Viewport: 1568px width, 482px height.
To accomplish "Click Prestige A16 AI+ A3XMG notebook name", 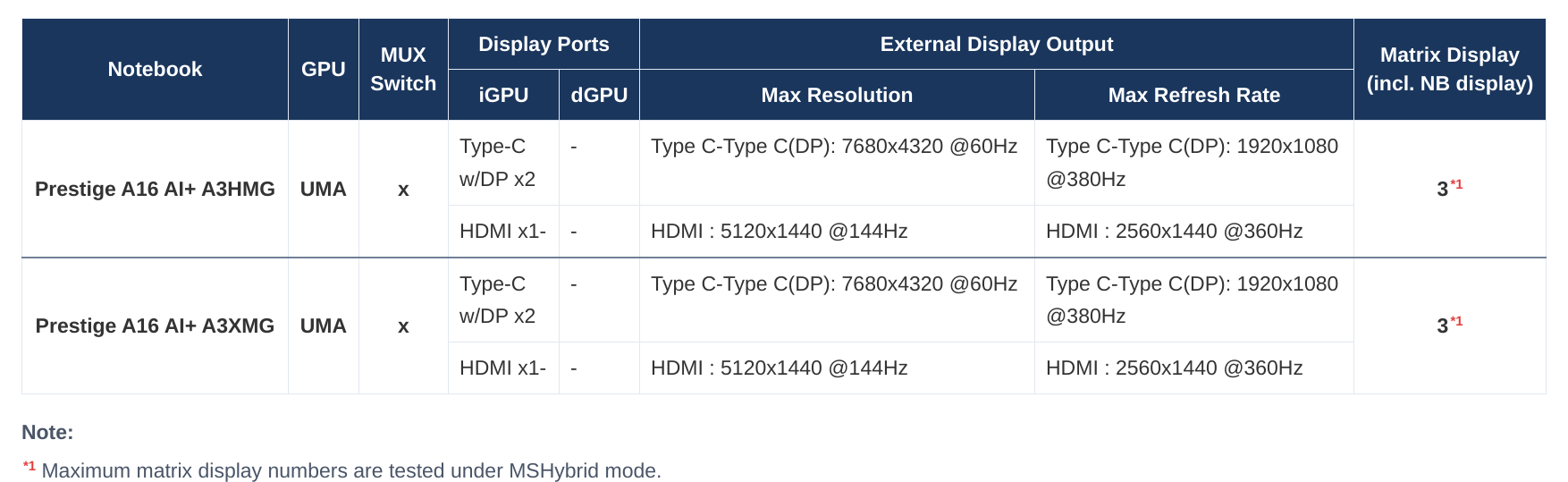I will [155, 326].
